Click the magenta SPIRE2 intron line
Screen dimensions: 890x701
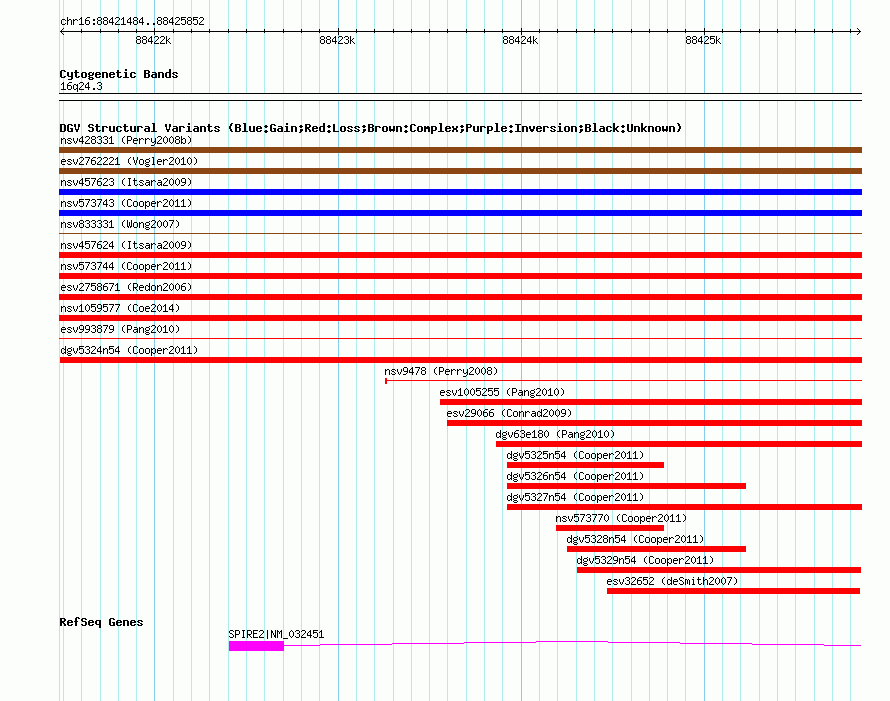click(573, 642)
